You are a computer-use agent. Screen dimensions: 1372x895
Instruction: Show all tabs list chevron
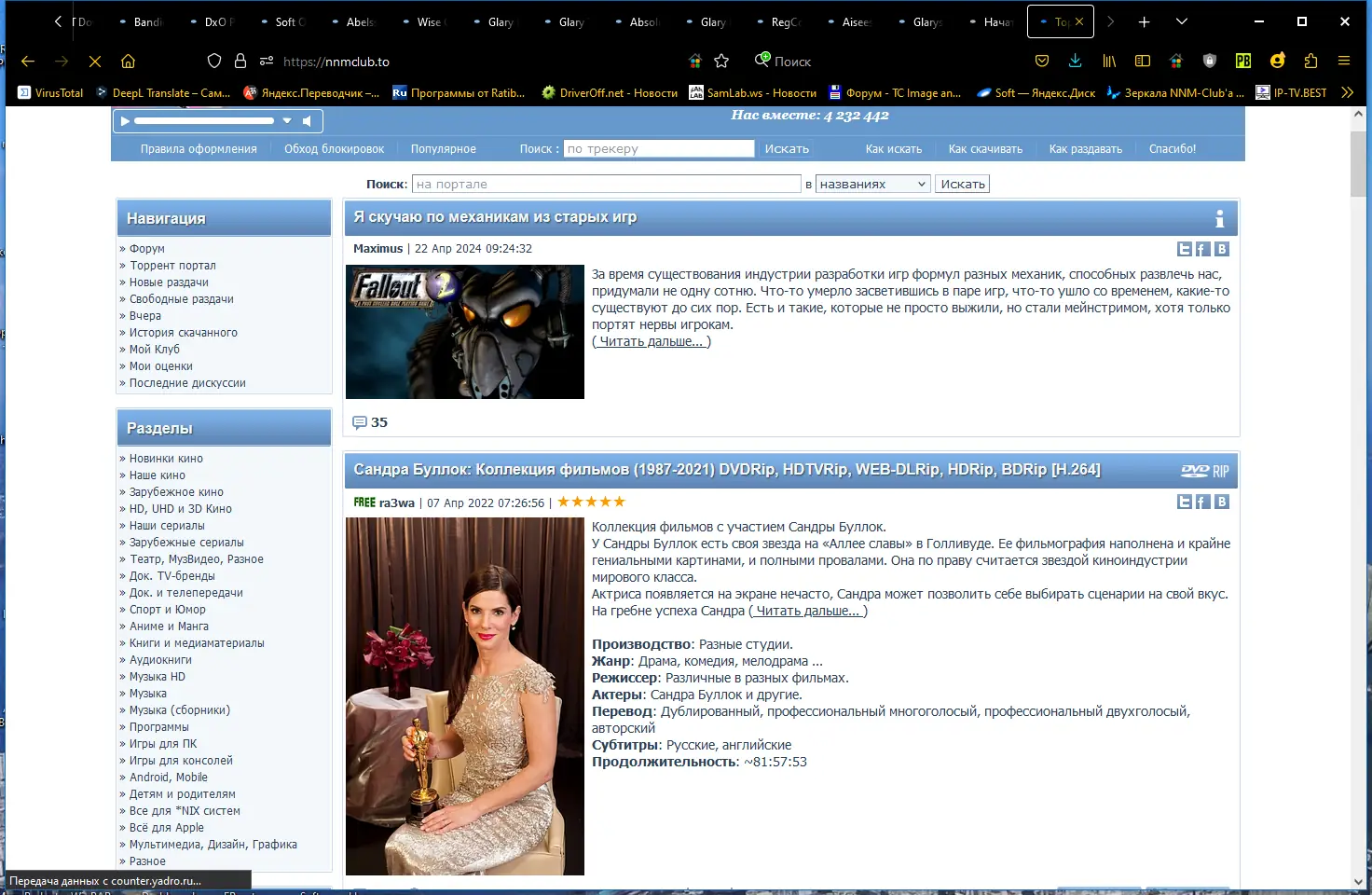click(x=1181, y=21)
